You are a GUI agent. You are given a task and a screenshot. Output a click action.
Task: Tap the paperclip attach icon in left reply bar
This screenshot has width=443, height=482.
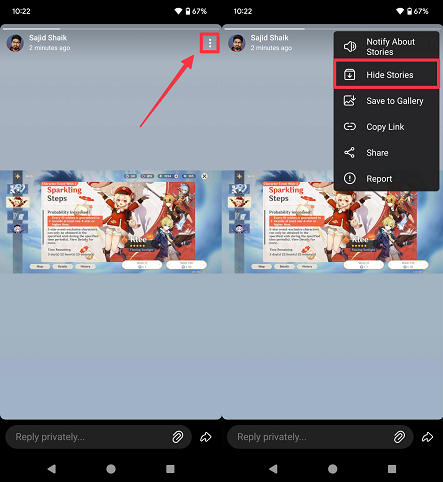178,437
